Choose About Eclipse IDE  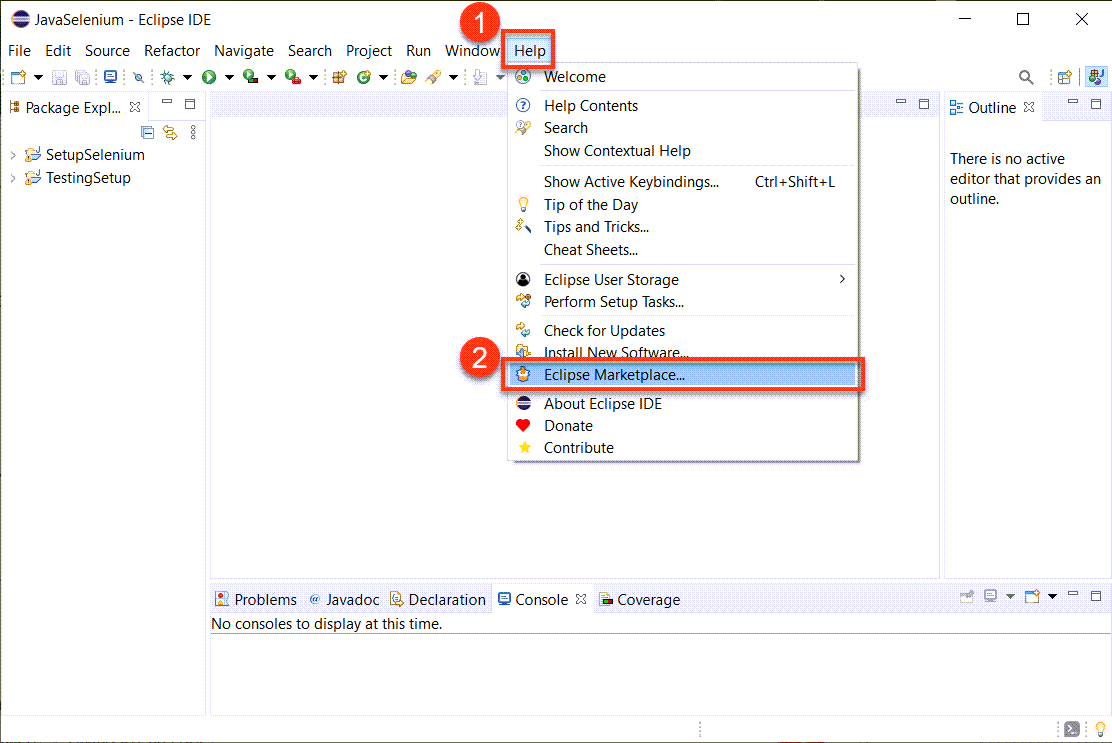(684, 404)
